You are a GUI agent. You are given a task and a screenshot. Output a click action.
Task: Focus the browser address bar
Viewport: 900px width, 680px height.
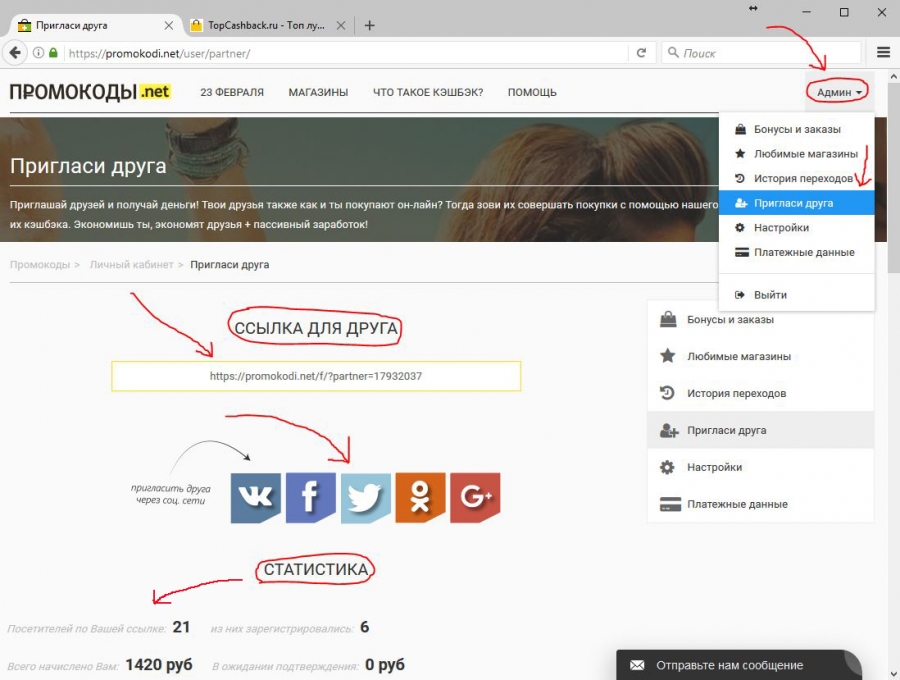point(344,53)
